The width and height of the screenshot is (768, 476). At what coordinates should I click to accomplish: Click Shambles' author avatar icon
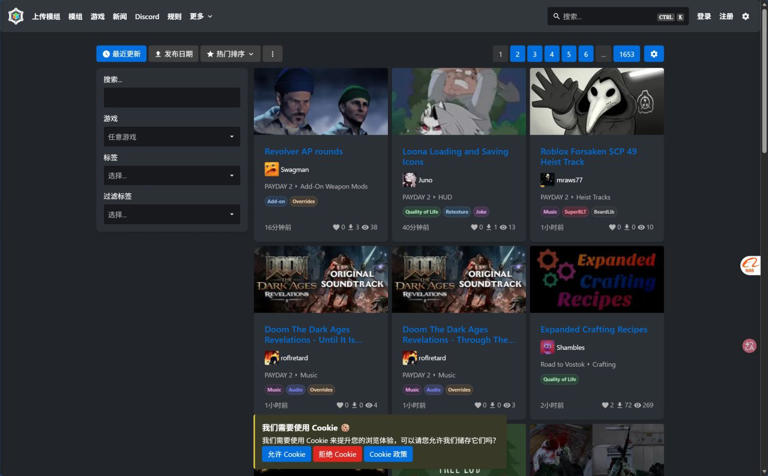(547, 347)
